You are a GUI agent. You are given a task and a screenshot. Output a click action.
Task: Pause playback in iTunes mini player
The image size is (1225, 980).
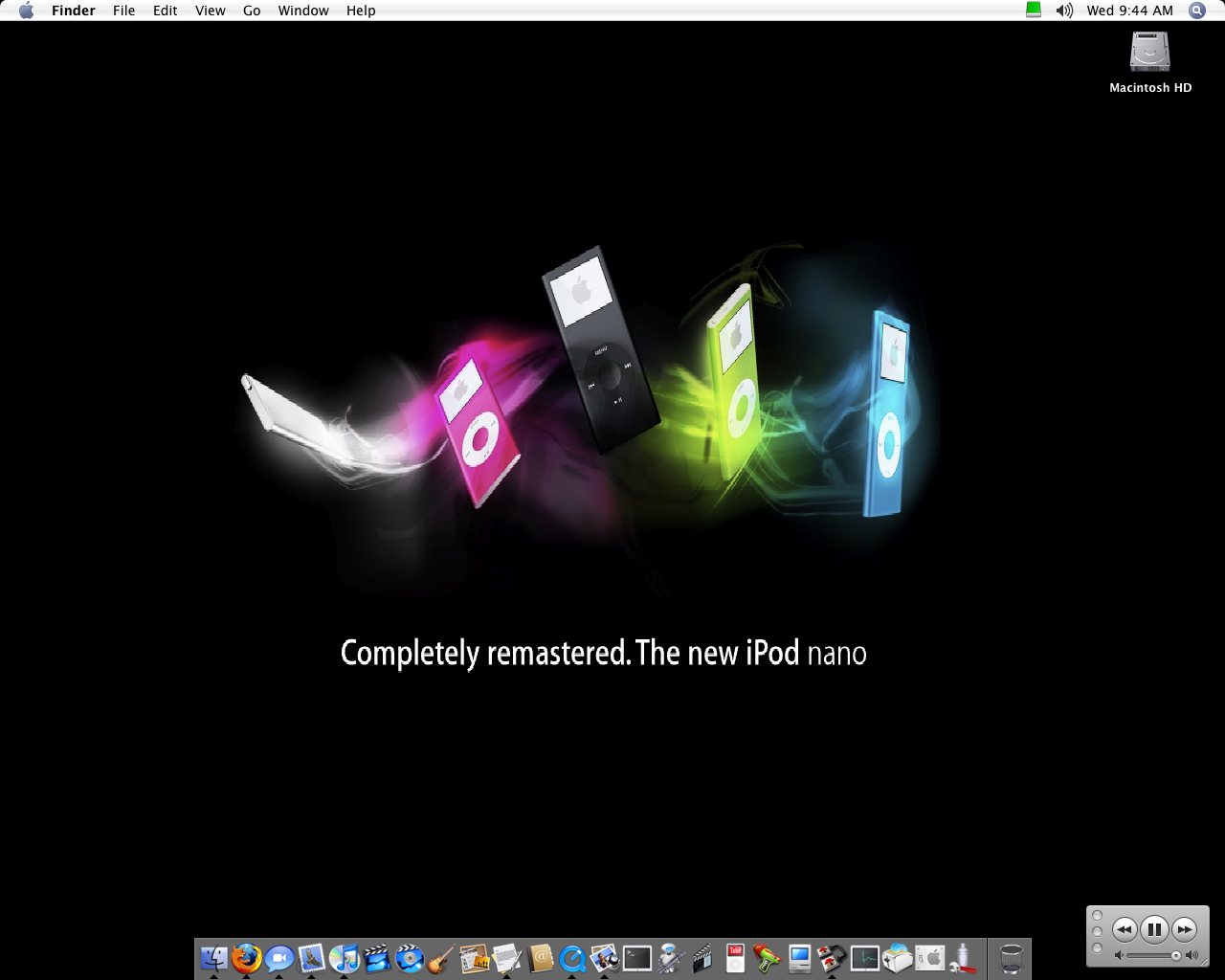(1154, 928)
